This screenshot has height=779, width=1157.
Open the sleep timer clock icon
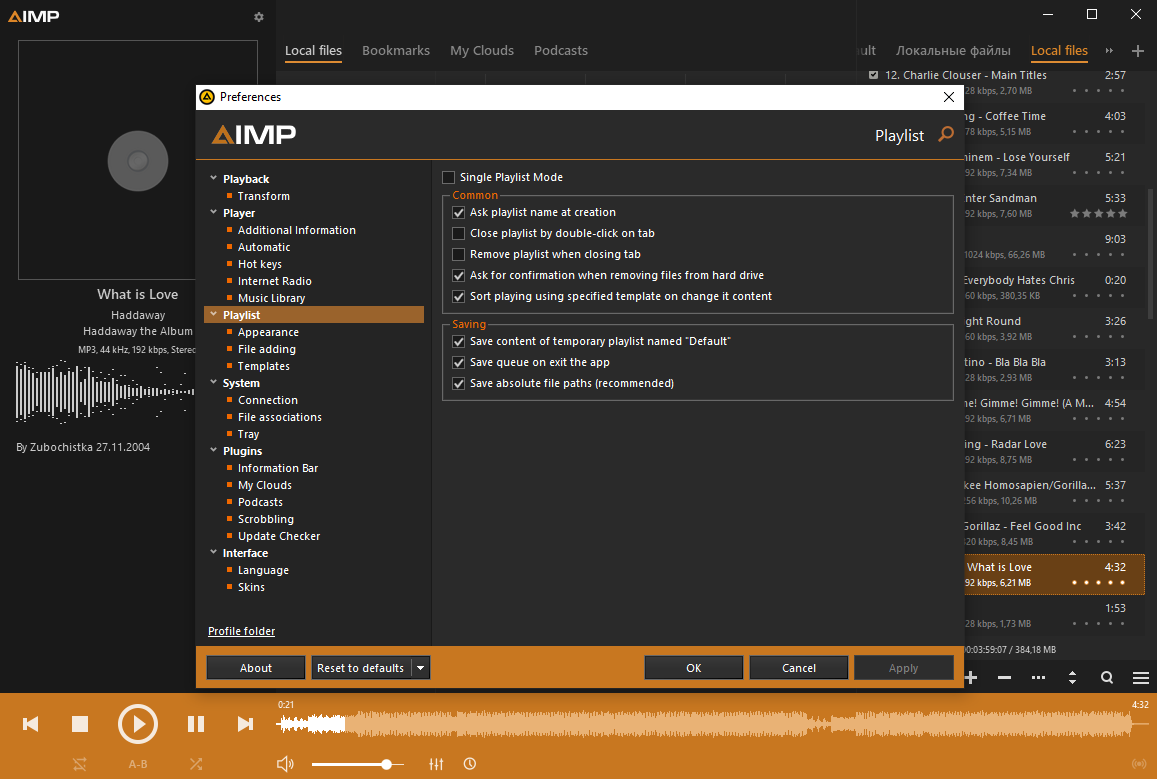click(x=470, y=764)
